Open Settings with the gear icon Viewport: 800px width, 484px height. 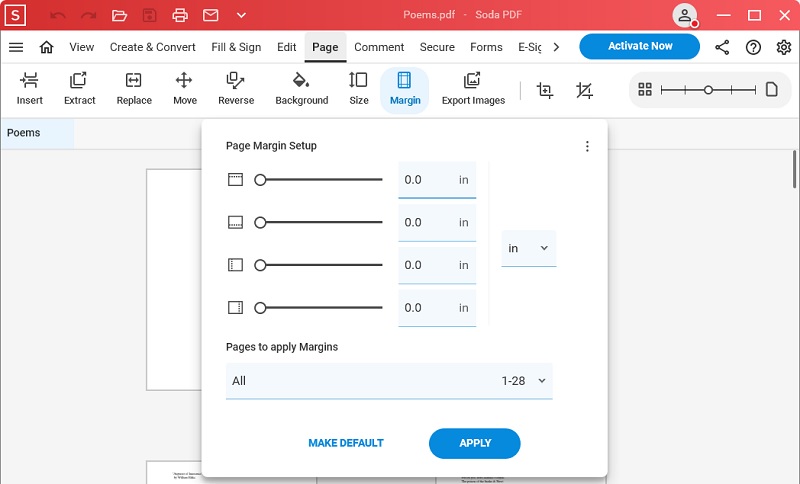pos(784,47)
